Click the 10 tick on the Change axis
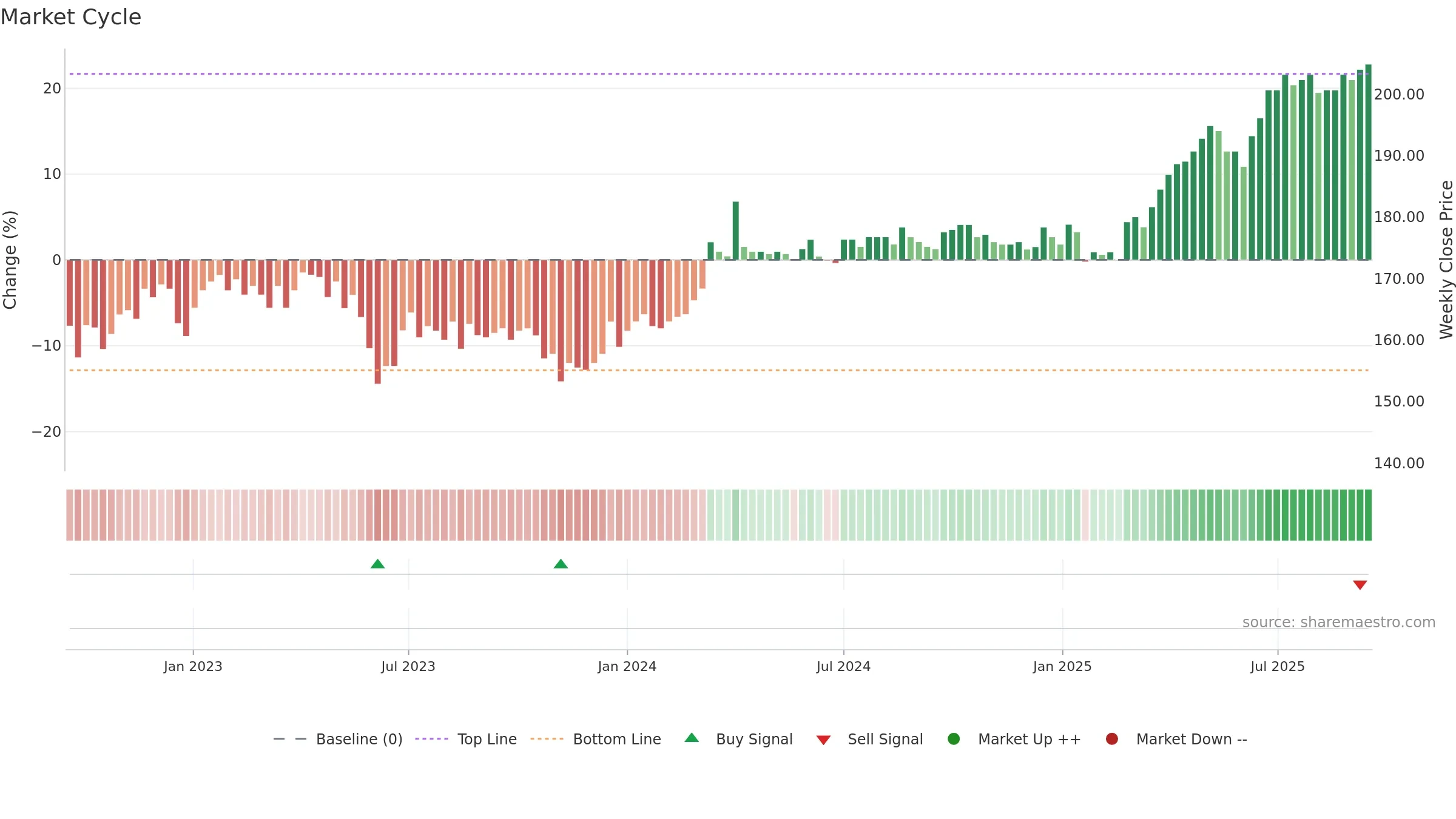Image resolution: width=1456 pixels, height=819 pixels. tap(52, 174)
